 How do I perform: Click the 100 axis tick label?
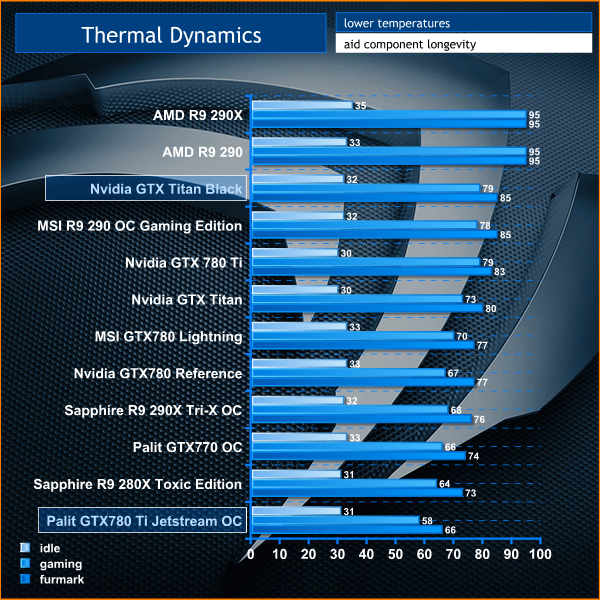tap(540, 554)
